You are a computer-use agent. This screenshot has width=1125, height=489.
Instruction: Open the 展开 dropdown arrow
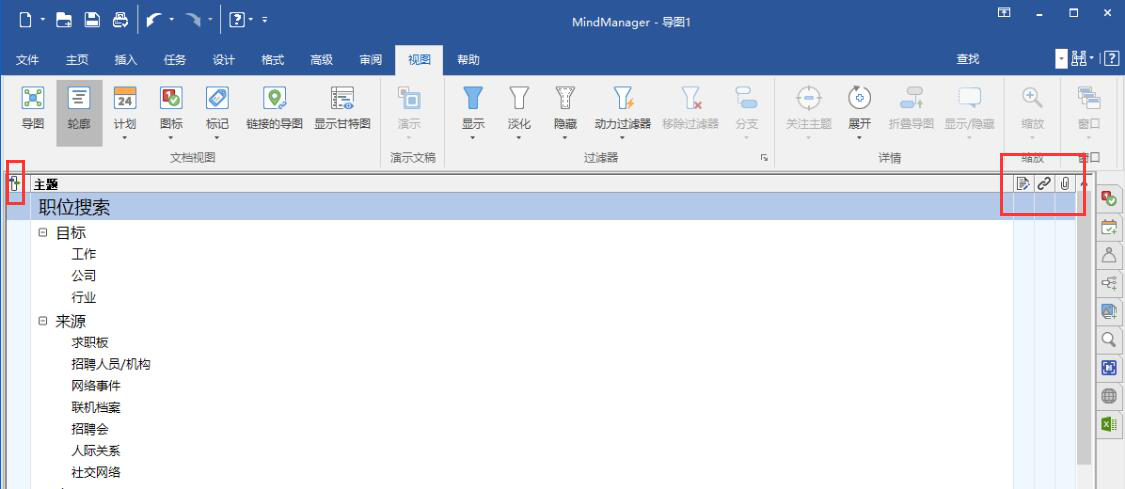pyautogui.click(x=859, y=138)
